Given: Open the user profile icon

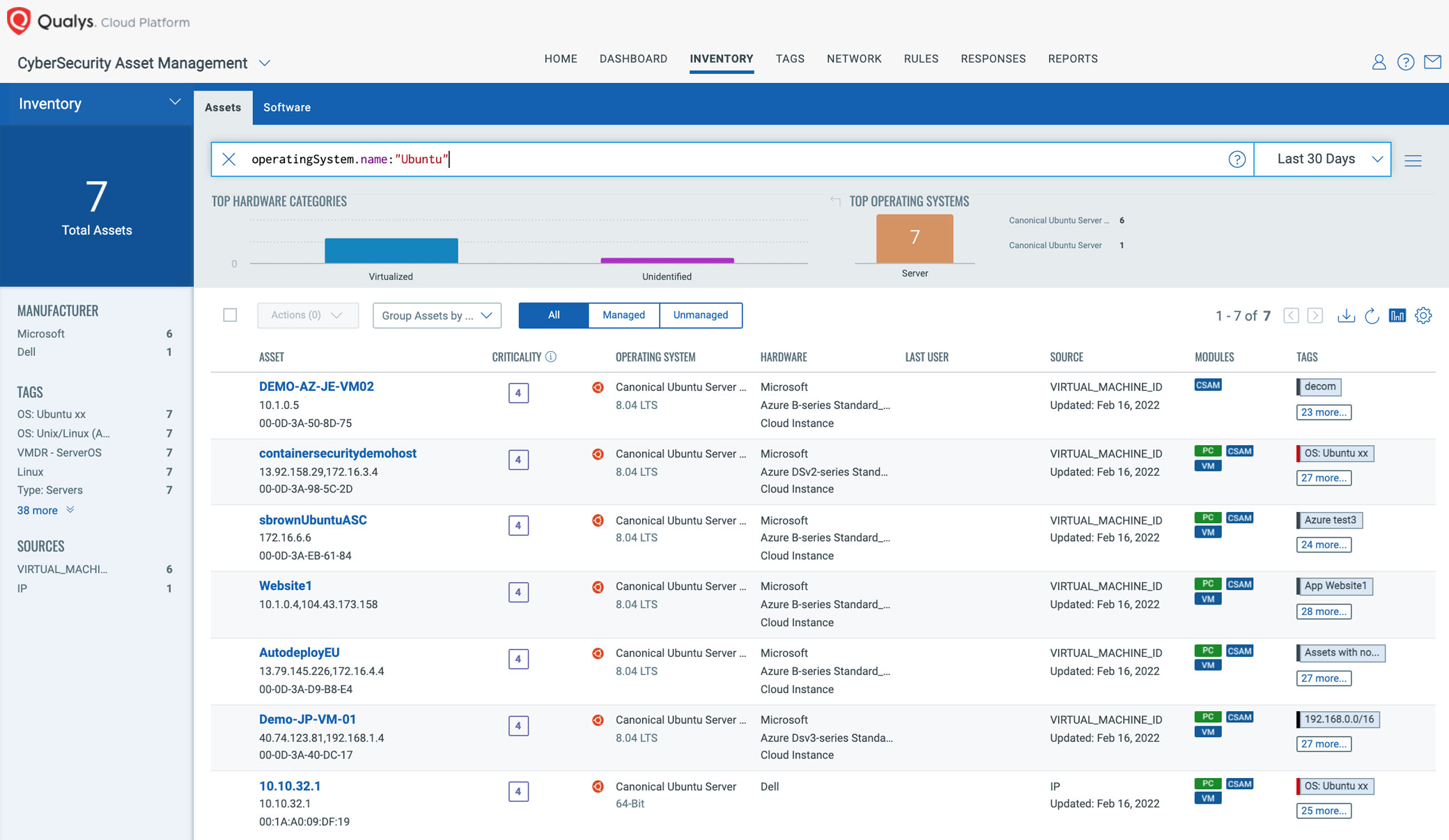Looking at the screenshot, I should 1379,62.
